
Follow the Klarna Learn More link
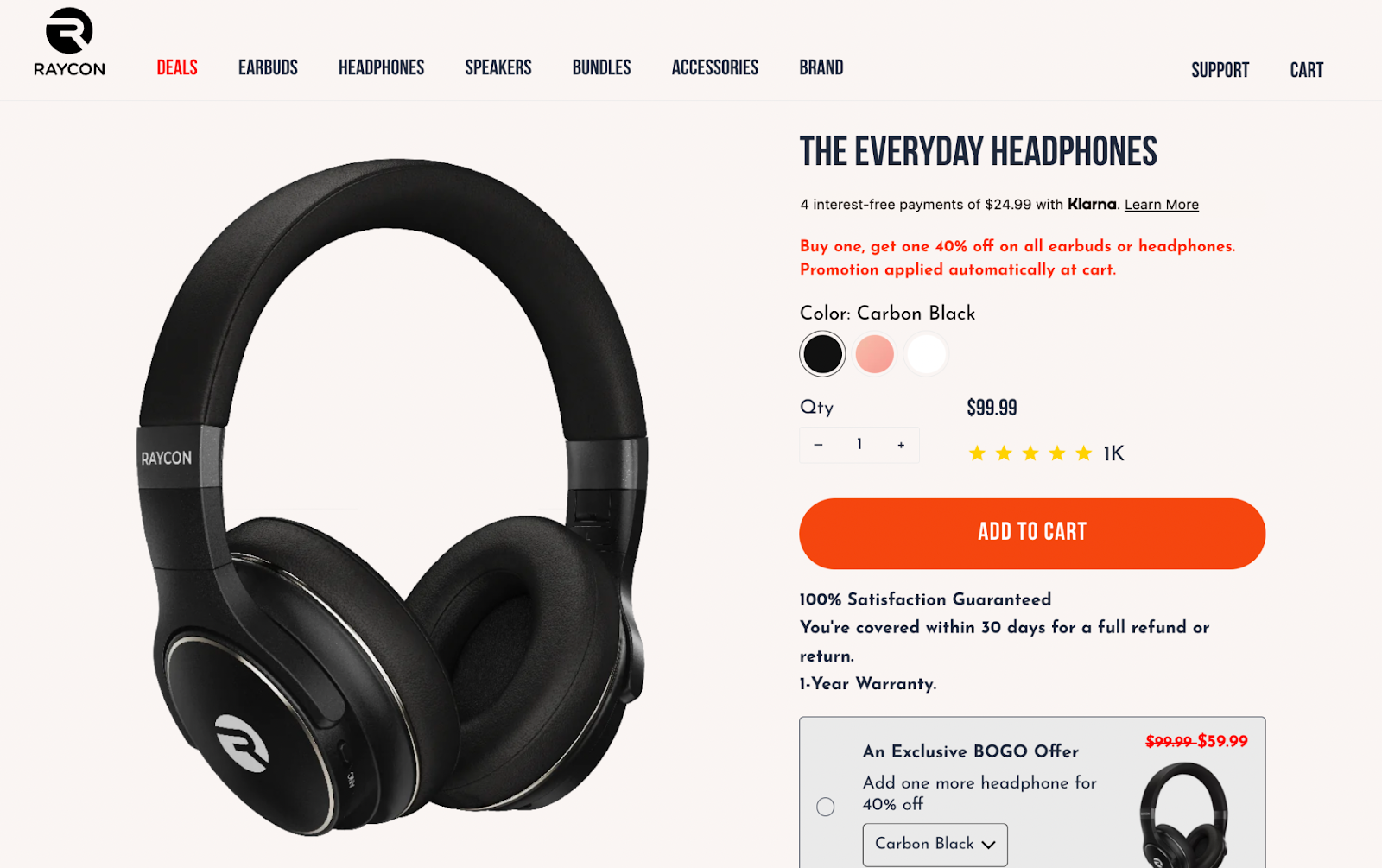pyautogui.click(x=1161, y=205)
